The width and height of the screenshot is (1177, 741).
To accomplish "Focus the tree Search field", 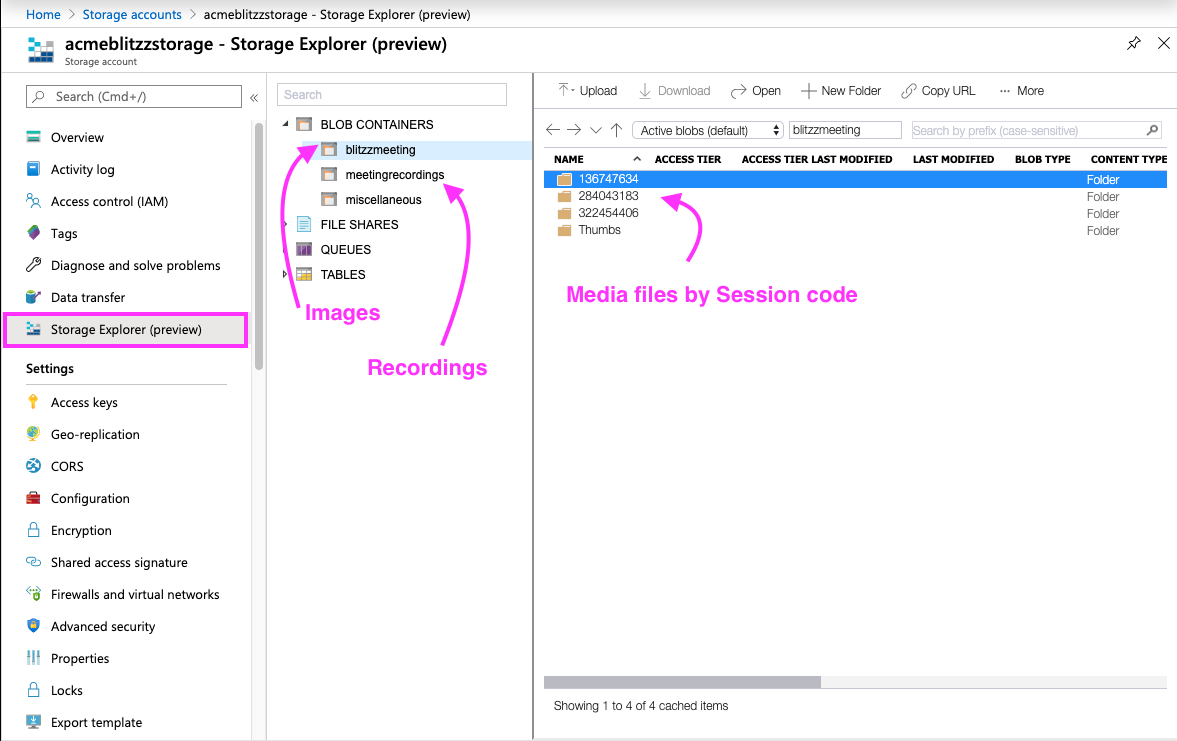I will click(x=392, y=95).
